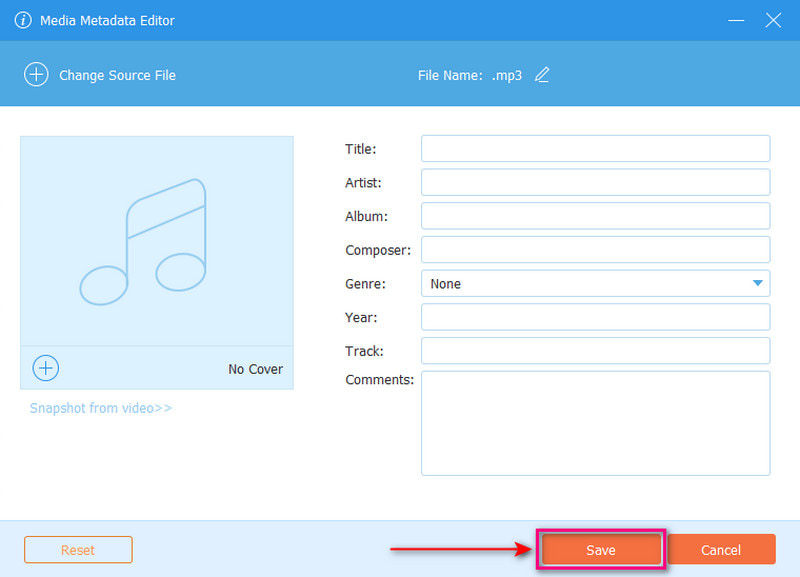Minimize the Media Metadata Editor window
This screenshot has height=577, width=800.
(x=735, y=20)
